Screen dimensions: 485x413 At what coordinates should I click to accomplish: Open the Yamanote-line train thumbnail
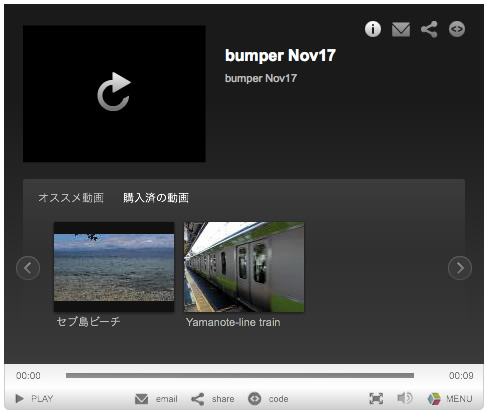tap(244, 267)
